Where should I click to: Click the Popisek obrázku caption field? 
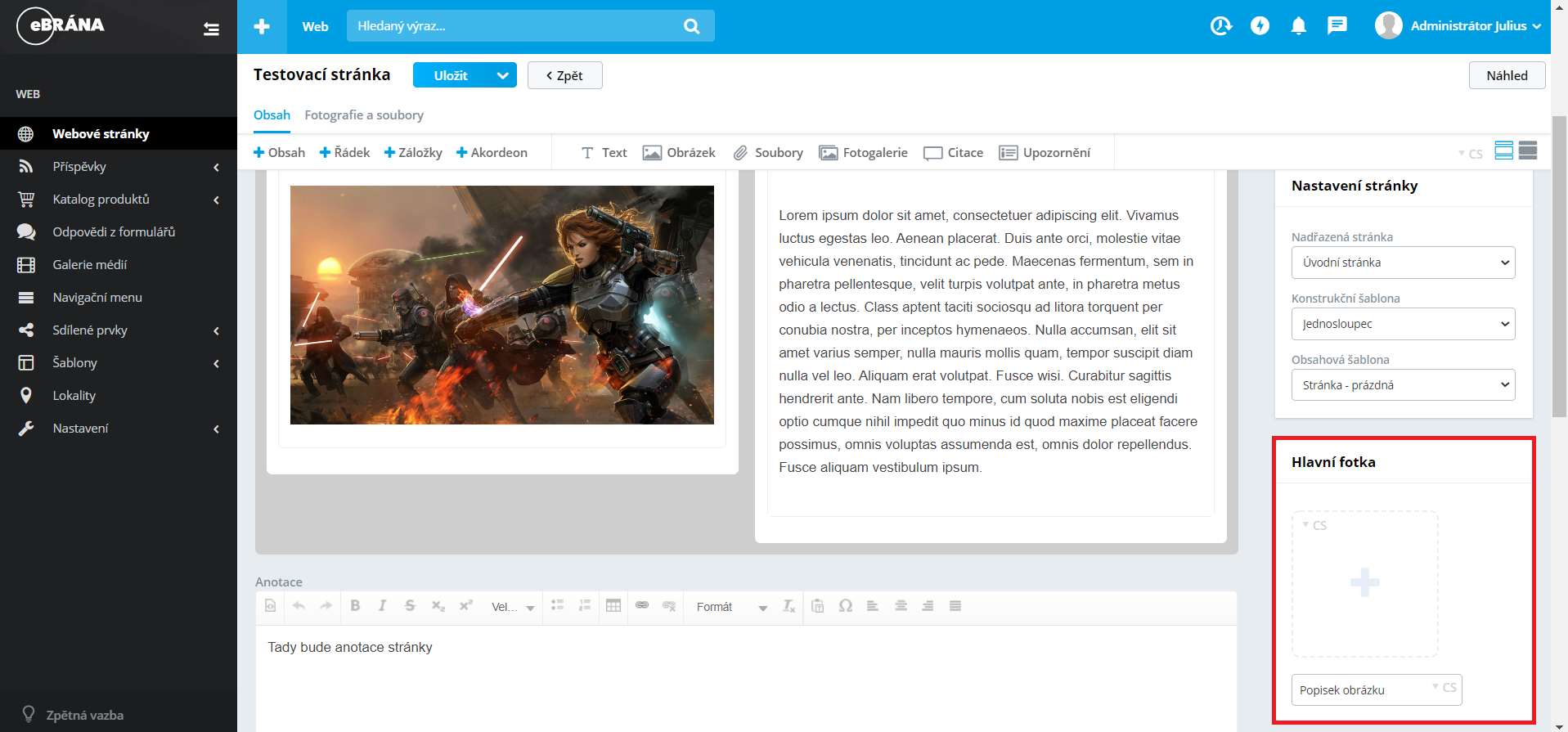[1377, 689]
